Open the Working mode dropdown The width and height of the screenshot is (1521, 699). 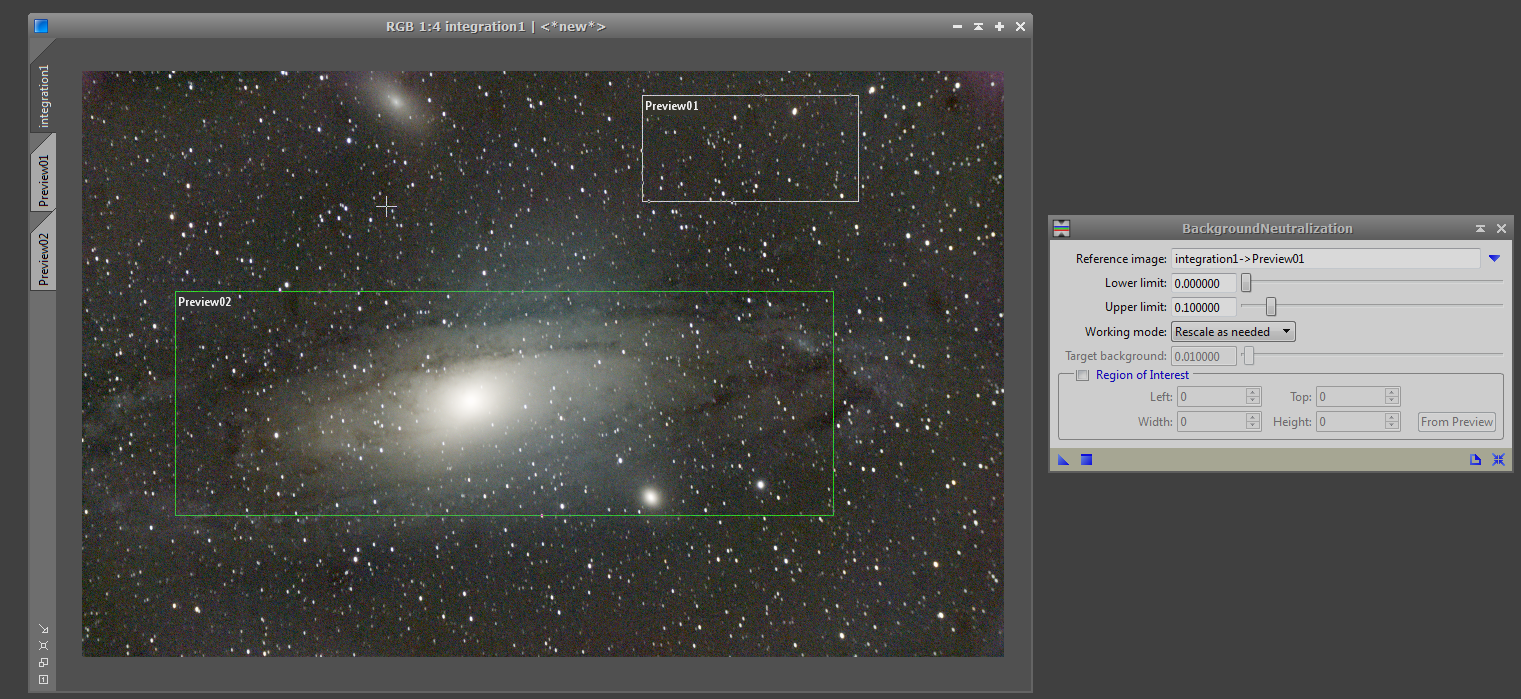(x=1233, y=332)
